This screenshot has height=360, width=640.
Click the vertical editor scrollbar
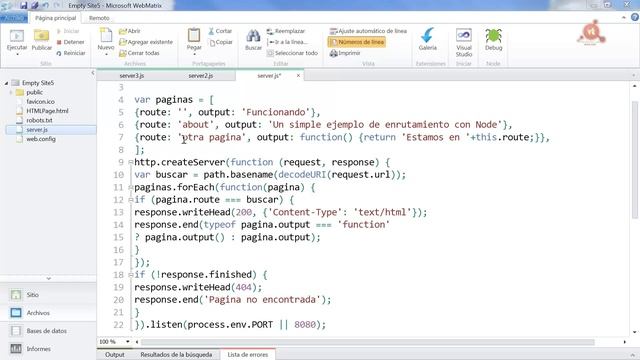point(635,159)
